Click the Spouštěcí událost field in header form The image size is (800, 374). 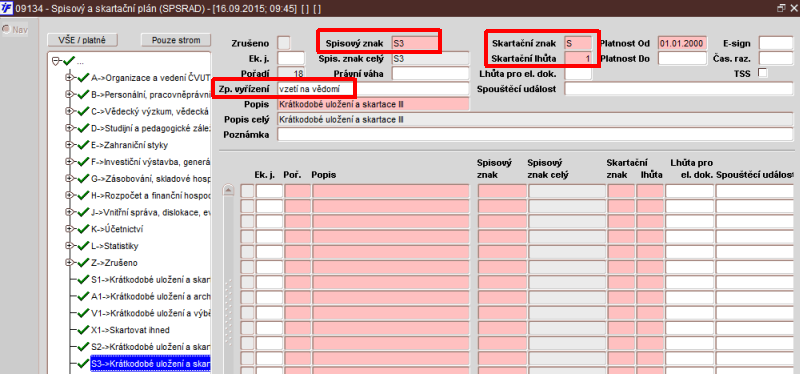(x=679, y=89)
